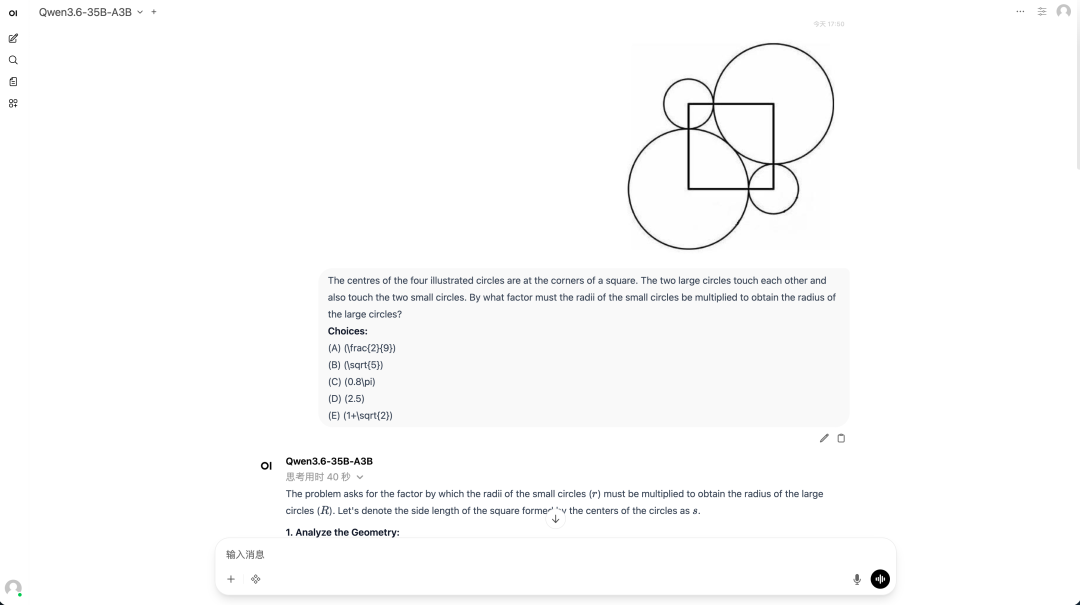Add another model with the top plus
This screenshot has width=1080, height=605.
pyautogui.click(x=154, y=12)
